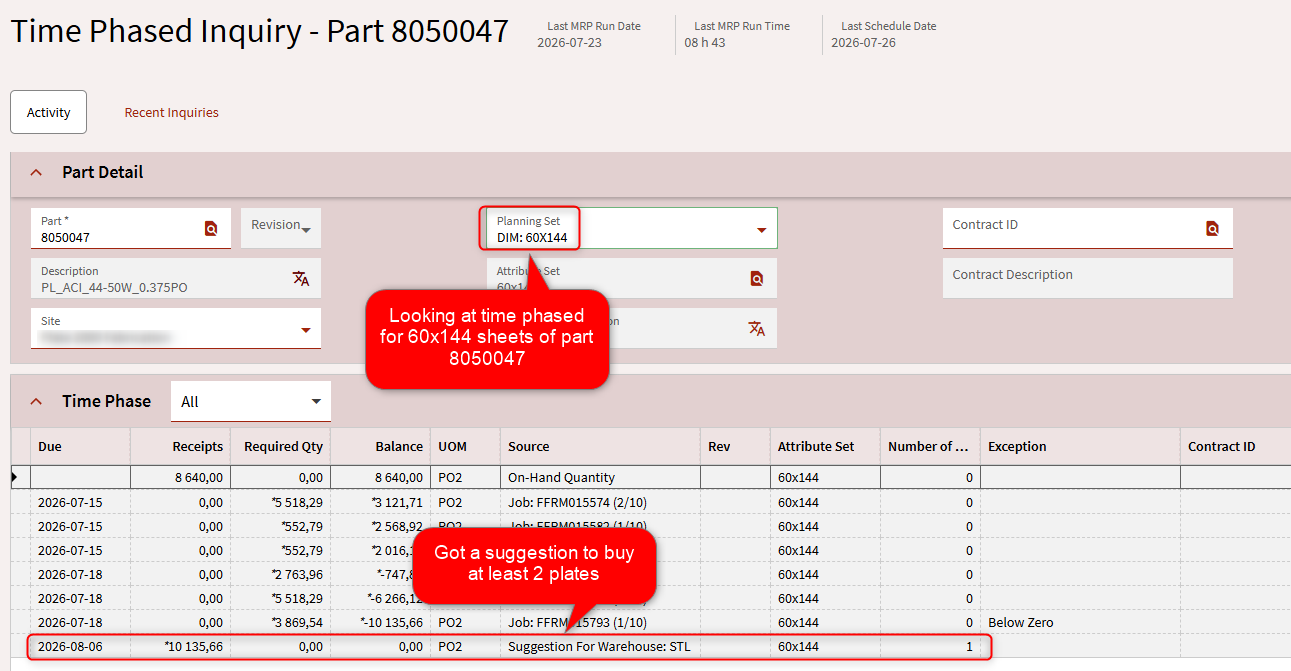
Task: Select the *-10 135,66 balance cell
Action: coord(380,622)
